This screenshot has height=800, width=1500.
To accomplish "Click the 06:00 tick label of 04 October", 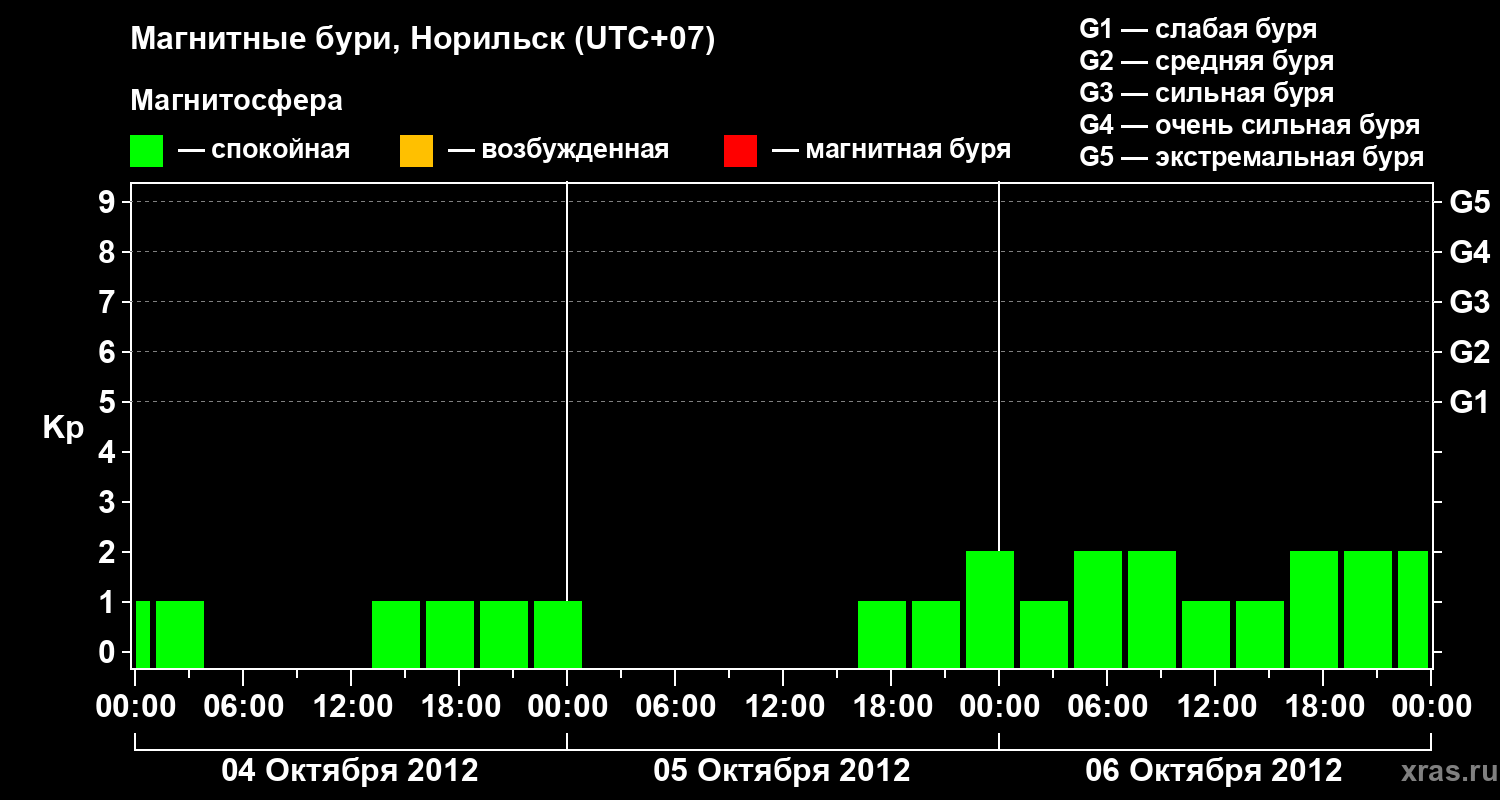I will (x=243, y=706).
